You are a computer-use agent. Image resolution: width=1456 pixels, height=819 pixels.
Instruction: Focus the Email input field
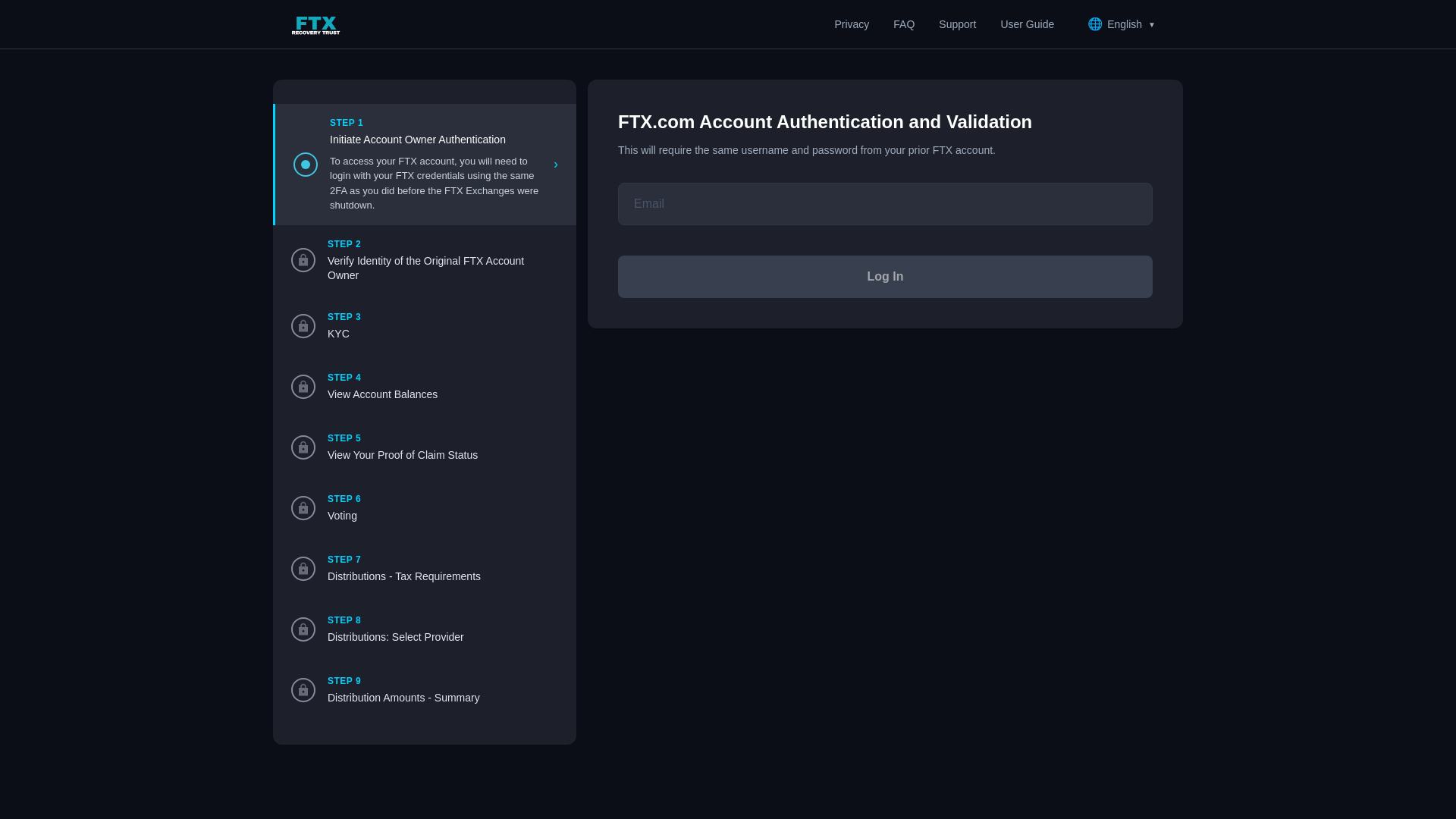885,204
